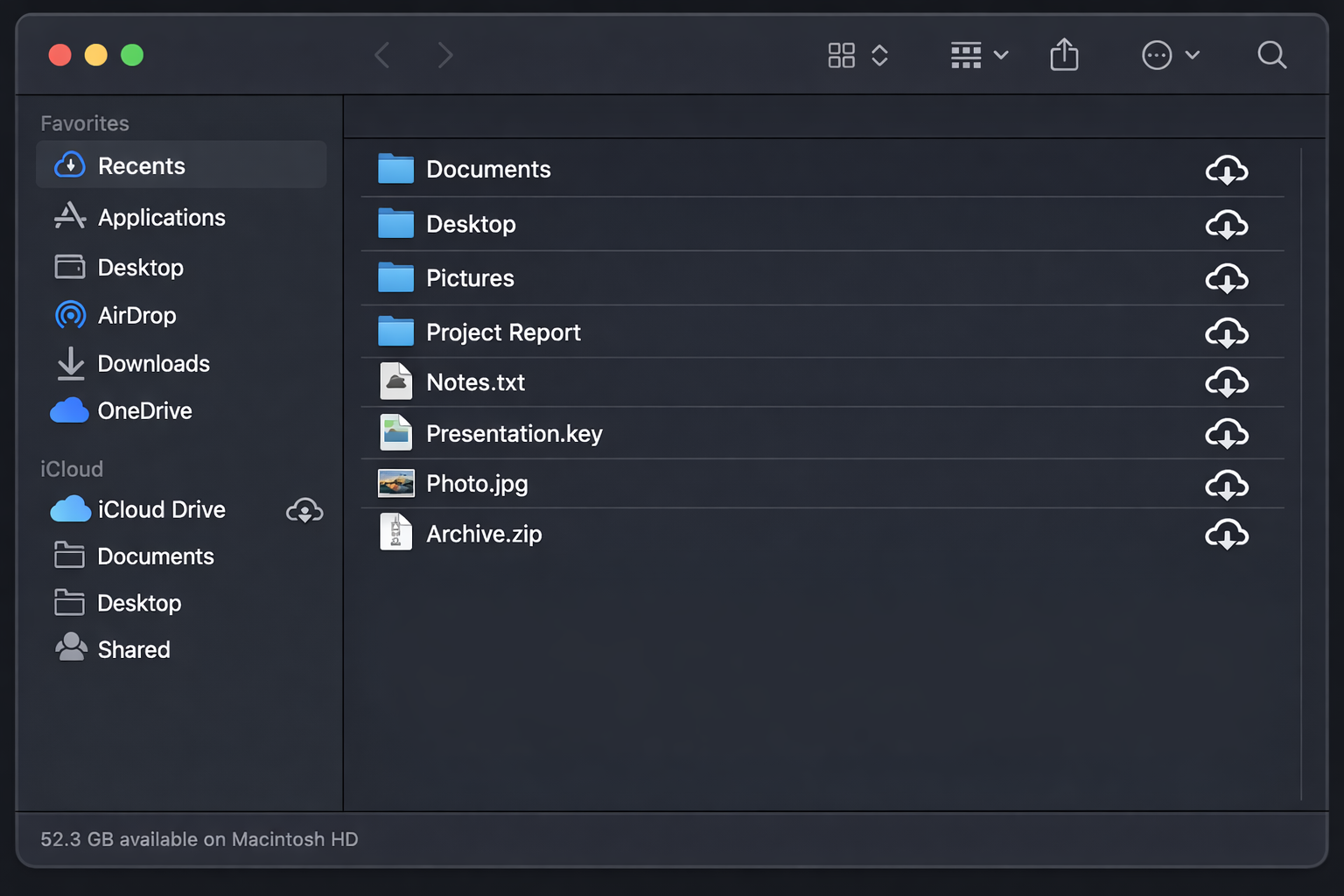Image resolution: width=1344 pixels, height=896 pixels.
Task: Click the iCloud Drive cloud icon
Action: 70,509
